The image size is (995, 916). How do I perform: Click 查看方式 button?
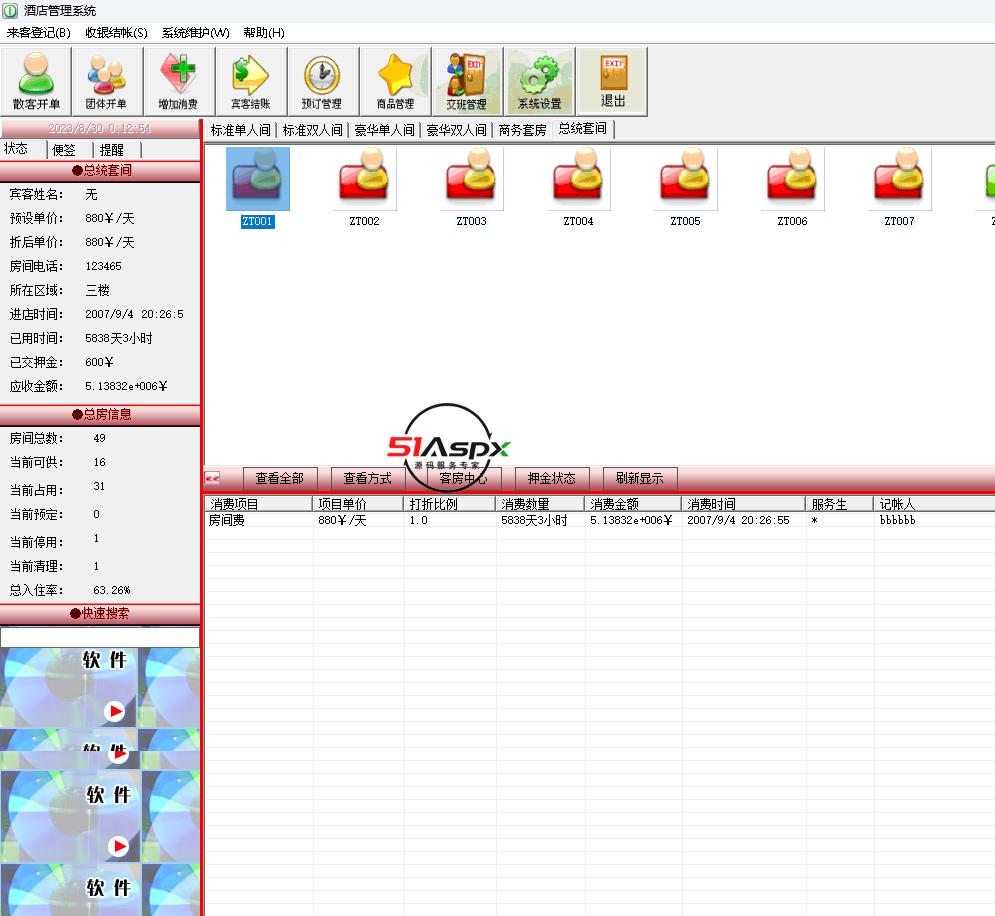pyautogui.click(x=368, y=478)
